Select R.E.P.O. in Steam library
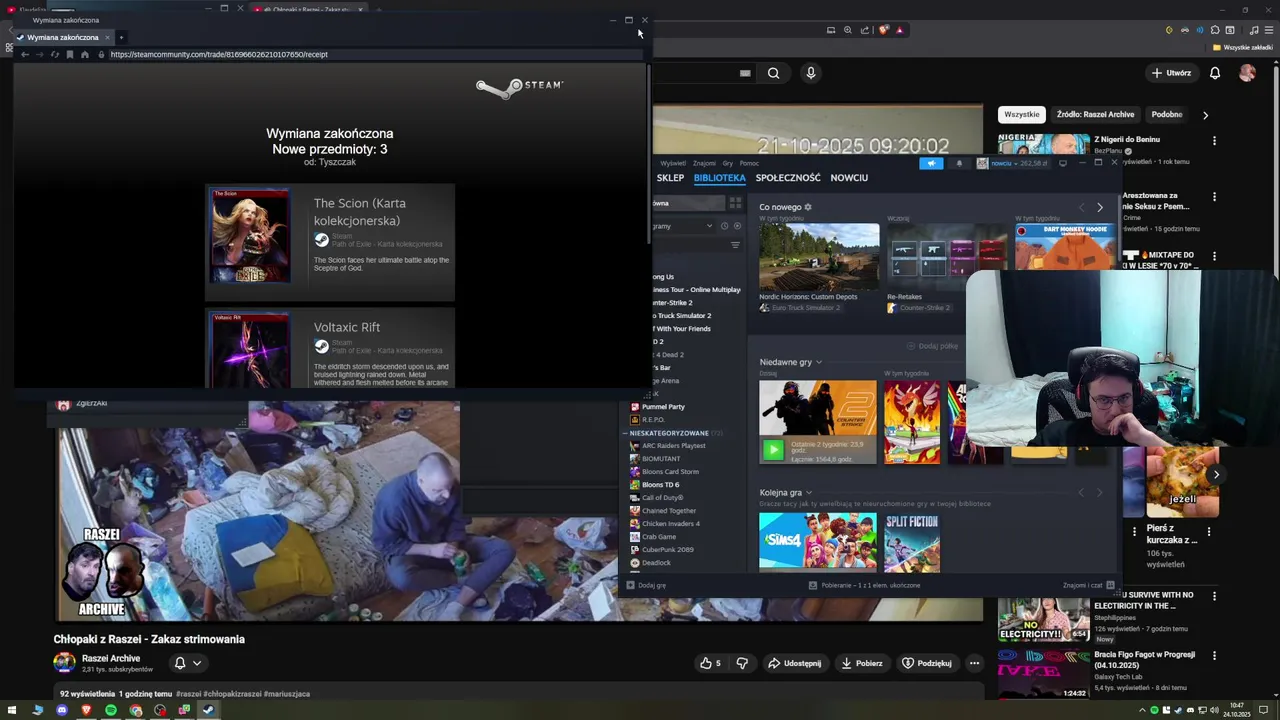This screenshot has height=720, width=1280. click(653, 420)
